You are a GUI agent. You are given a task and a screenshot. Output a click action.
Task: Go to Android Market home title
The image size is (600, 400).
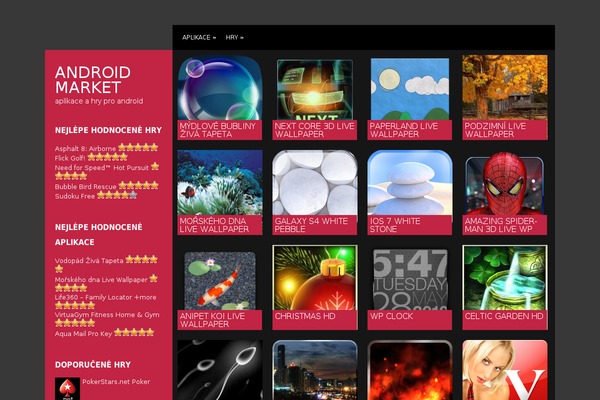coord(93,80)
